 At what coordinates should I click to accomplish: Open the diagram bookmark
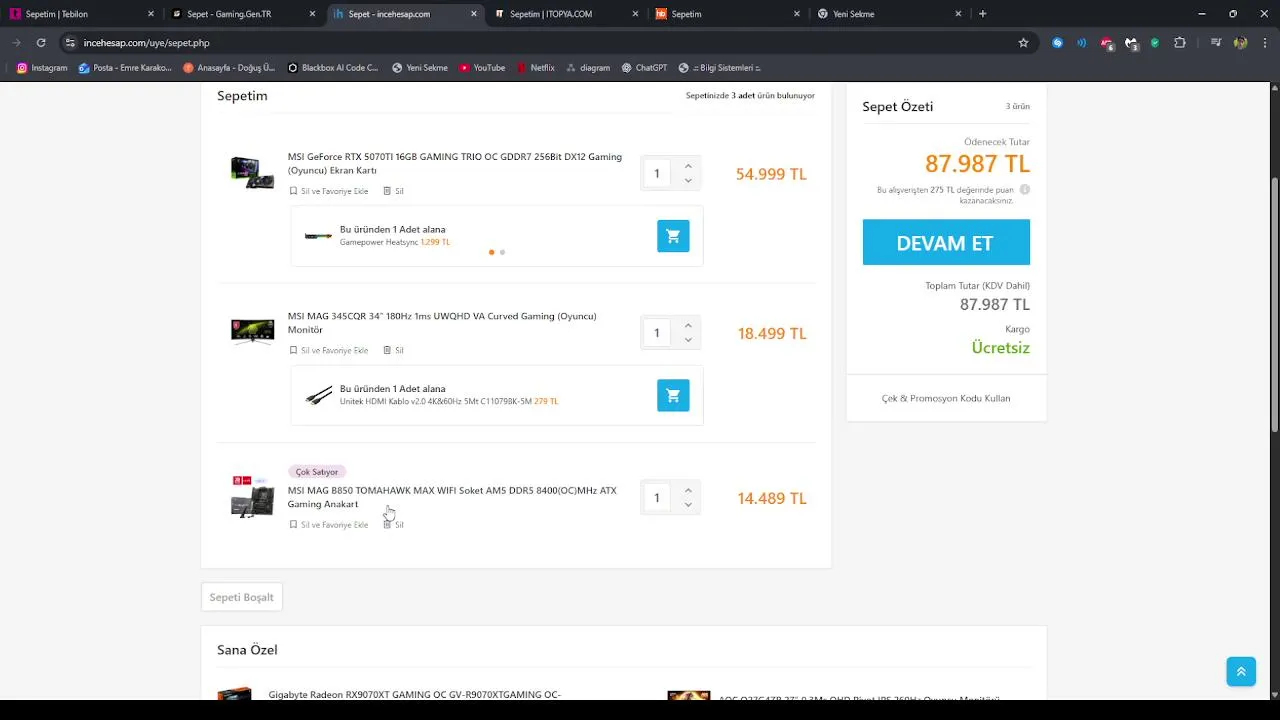pos(587,68)
